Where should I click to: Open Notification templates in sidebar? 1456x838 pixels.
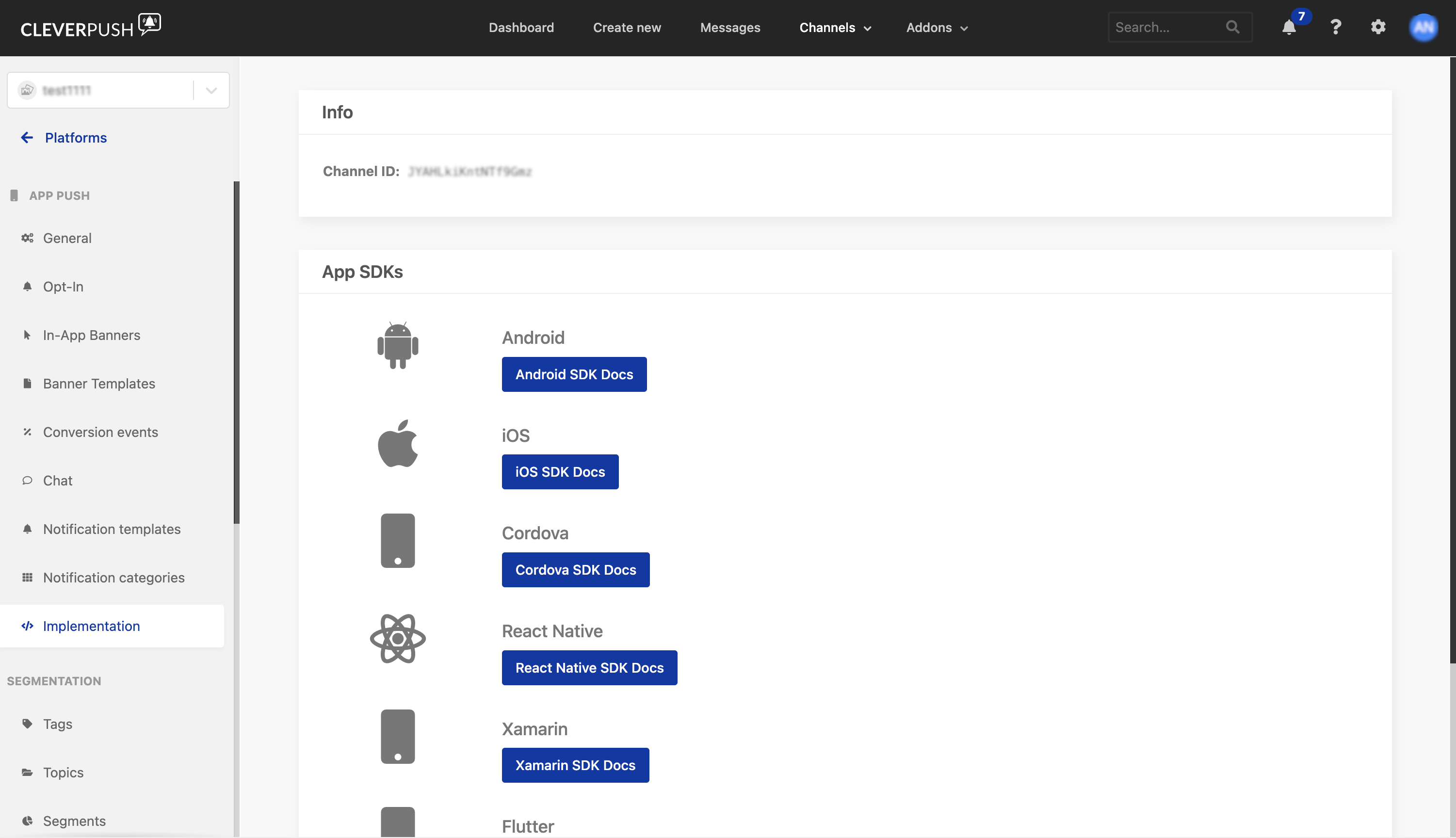112,529
